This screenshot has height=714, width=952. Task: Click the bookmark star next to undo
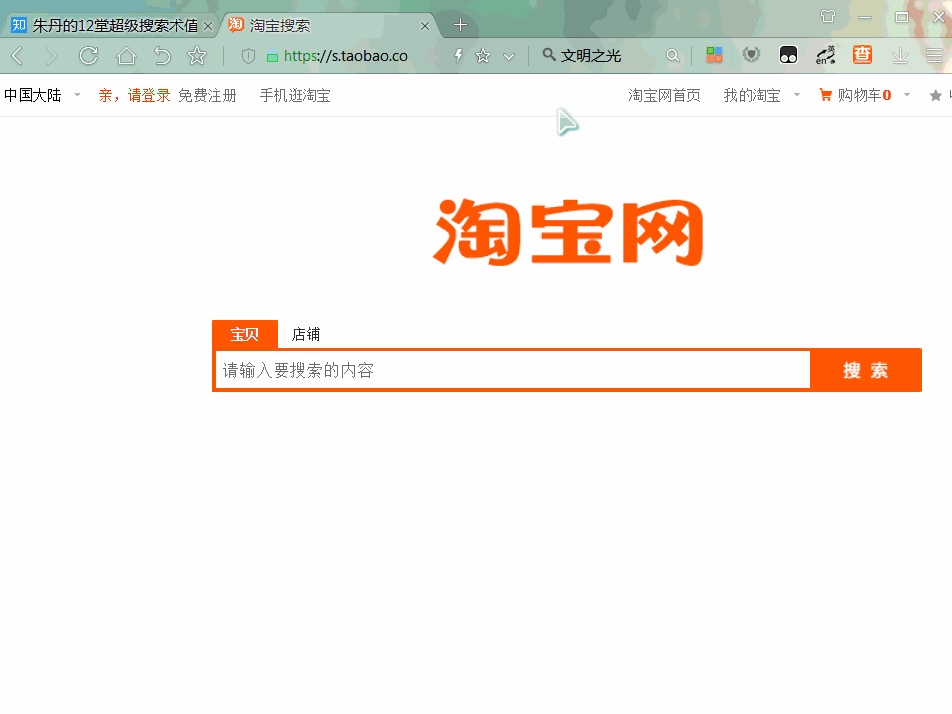[197, 56]
